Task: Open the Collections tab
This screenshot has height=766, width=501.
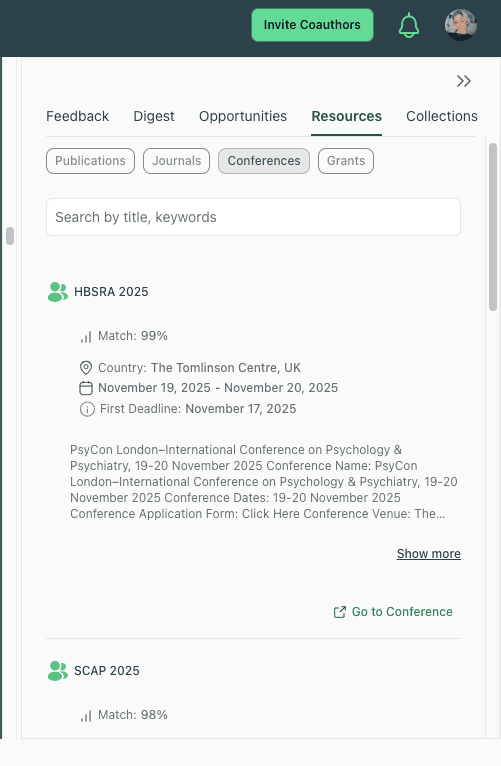Action: click(x=441, y=116)
